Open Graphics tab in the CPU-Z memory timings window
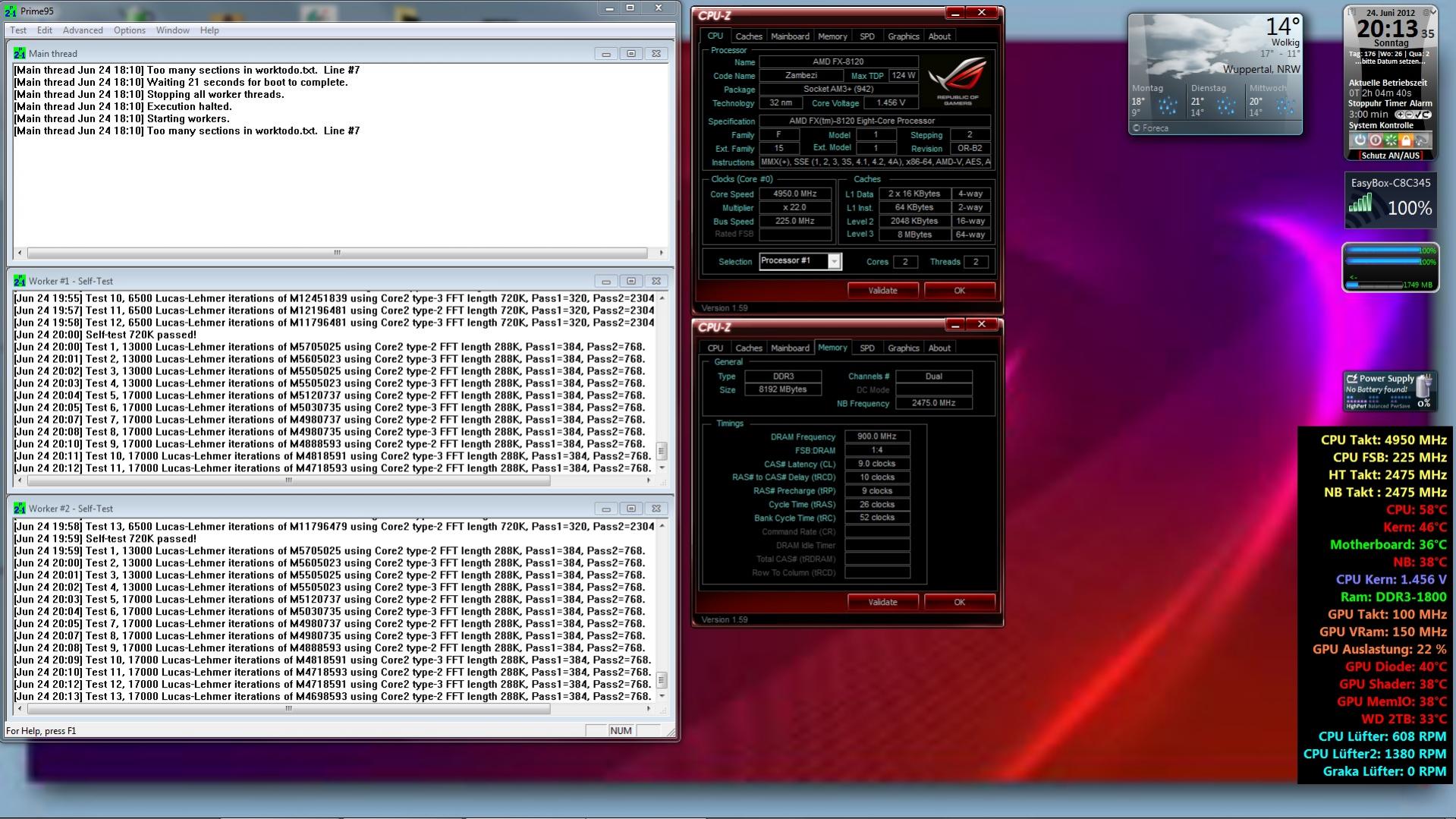1456x819 pixels. click(x=904, y=348)
